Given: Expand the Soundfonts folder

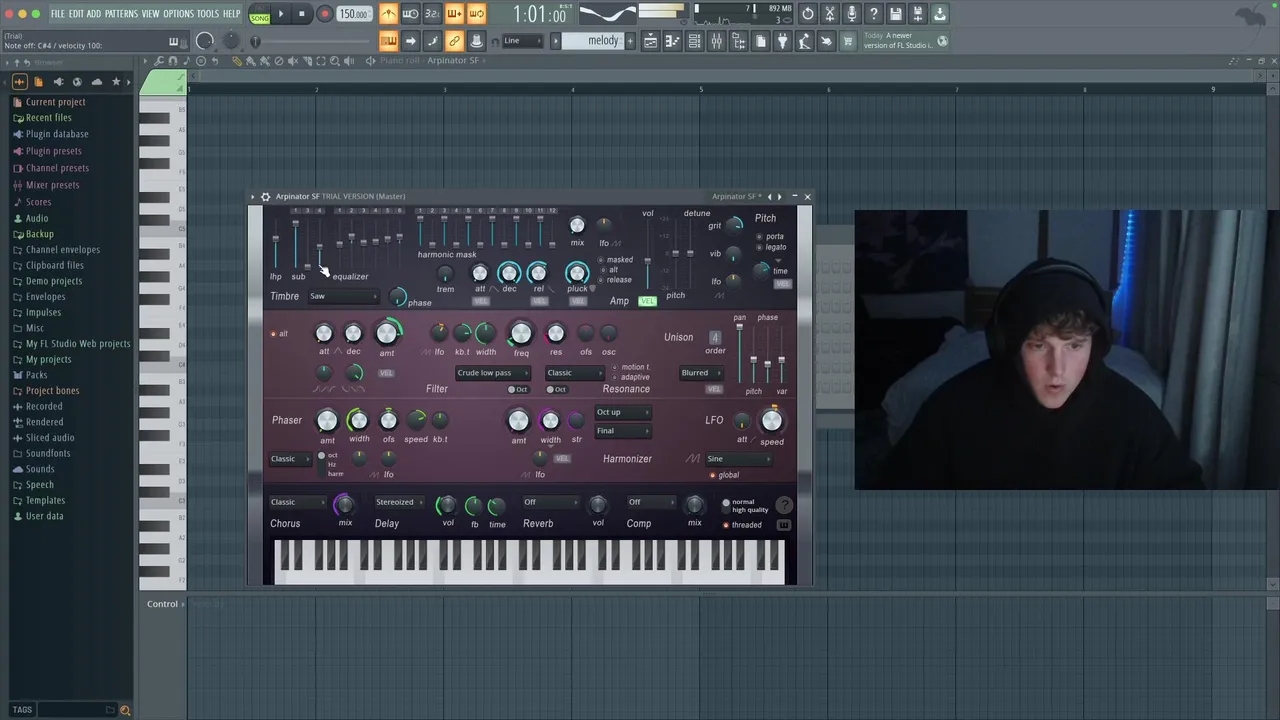Looking at the screenshot, I should [48, 453].
